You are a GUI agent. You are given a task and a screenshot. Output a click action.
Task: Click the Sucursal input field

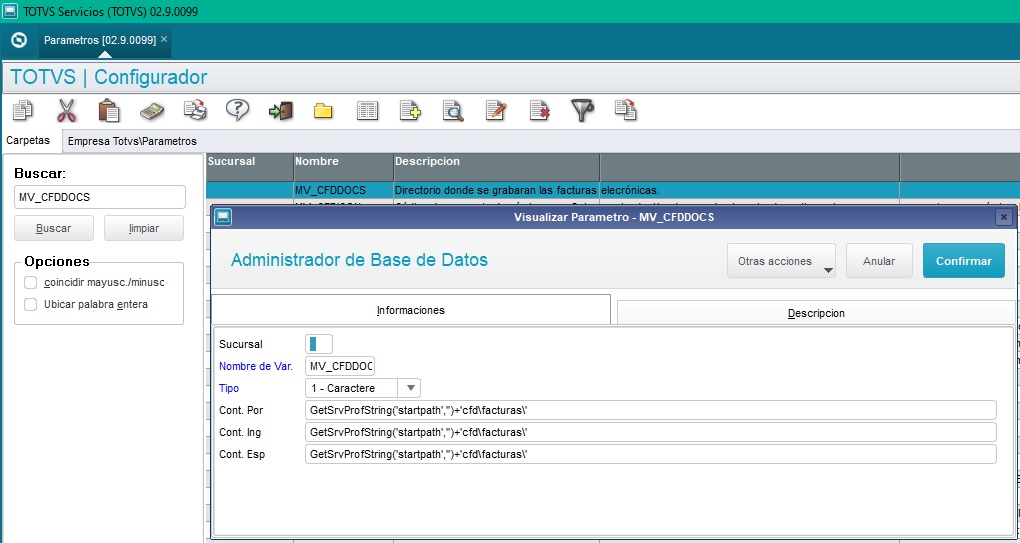[319, 344]
